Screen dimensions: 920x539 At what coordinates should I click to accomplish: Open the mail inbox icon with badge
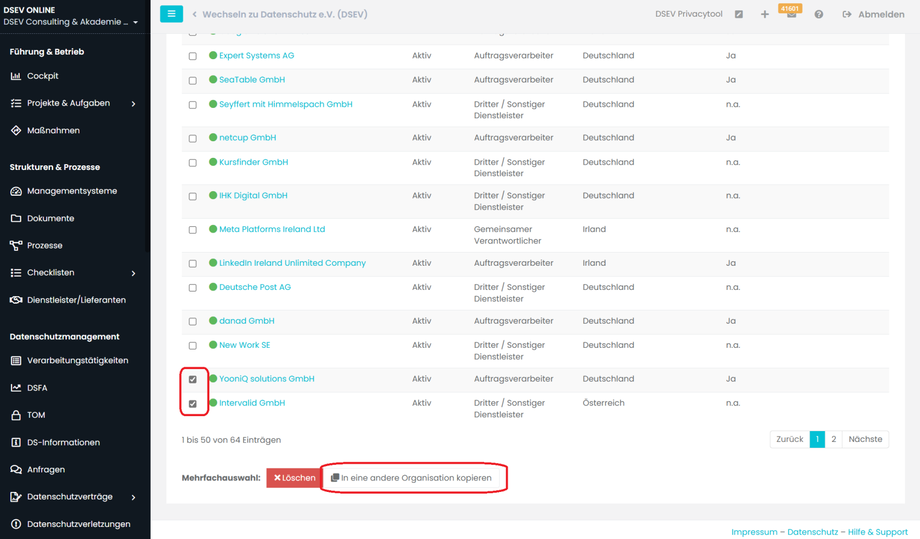point(791,15)
